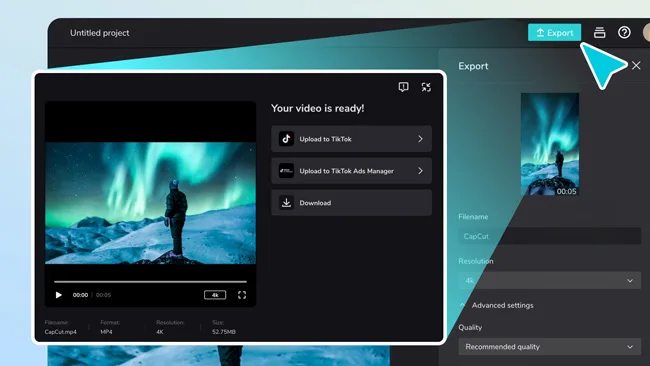Viewport: 650px width, 366px height.
Task: Click the collapse arrows icon in dialog
Action: point(426,87)
